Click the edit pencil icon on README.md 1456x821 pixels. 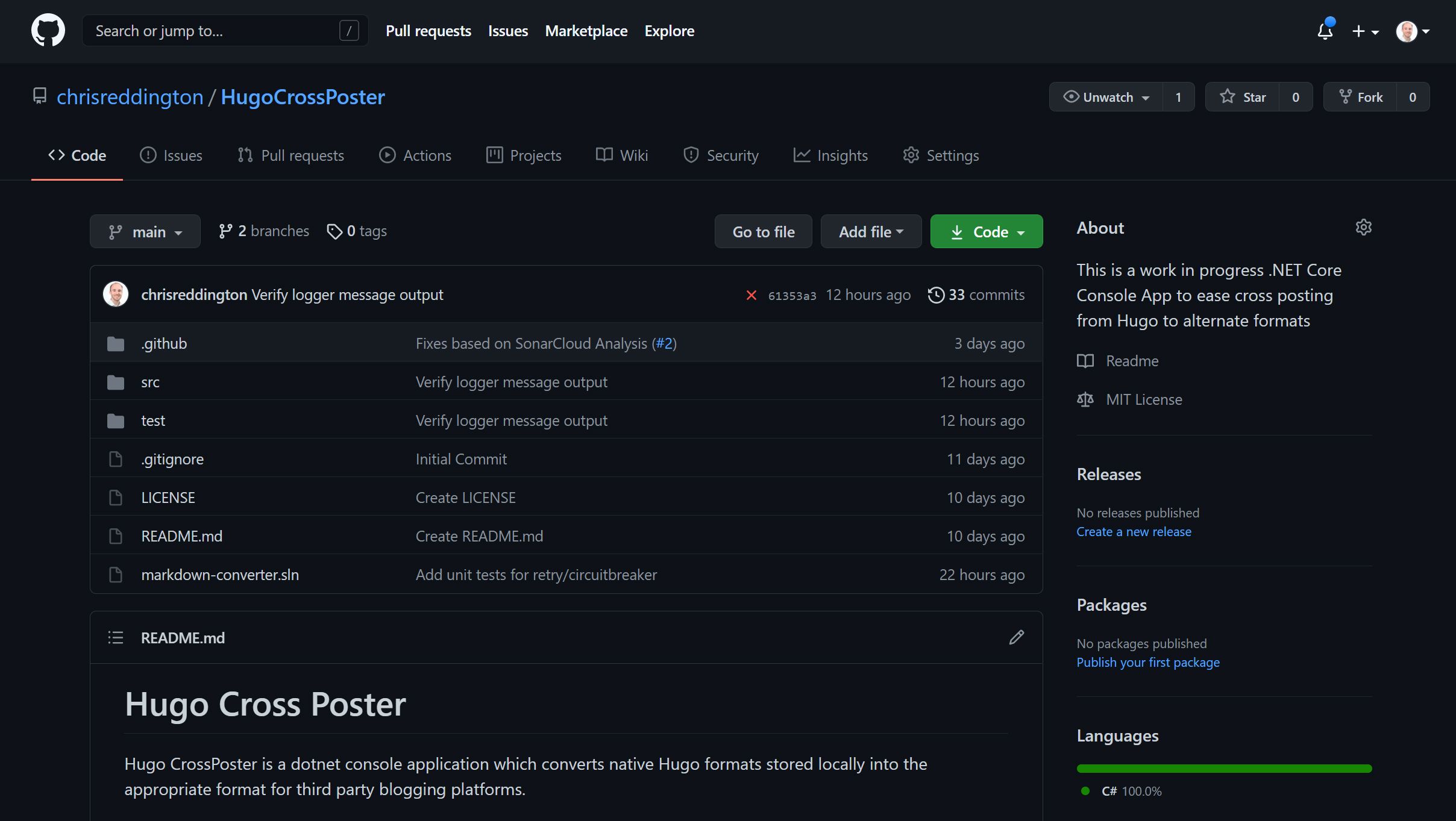[1017, 637]
